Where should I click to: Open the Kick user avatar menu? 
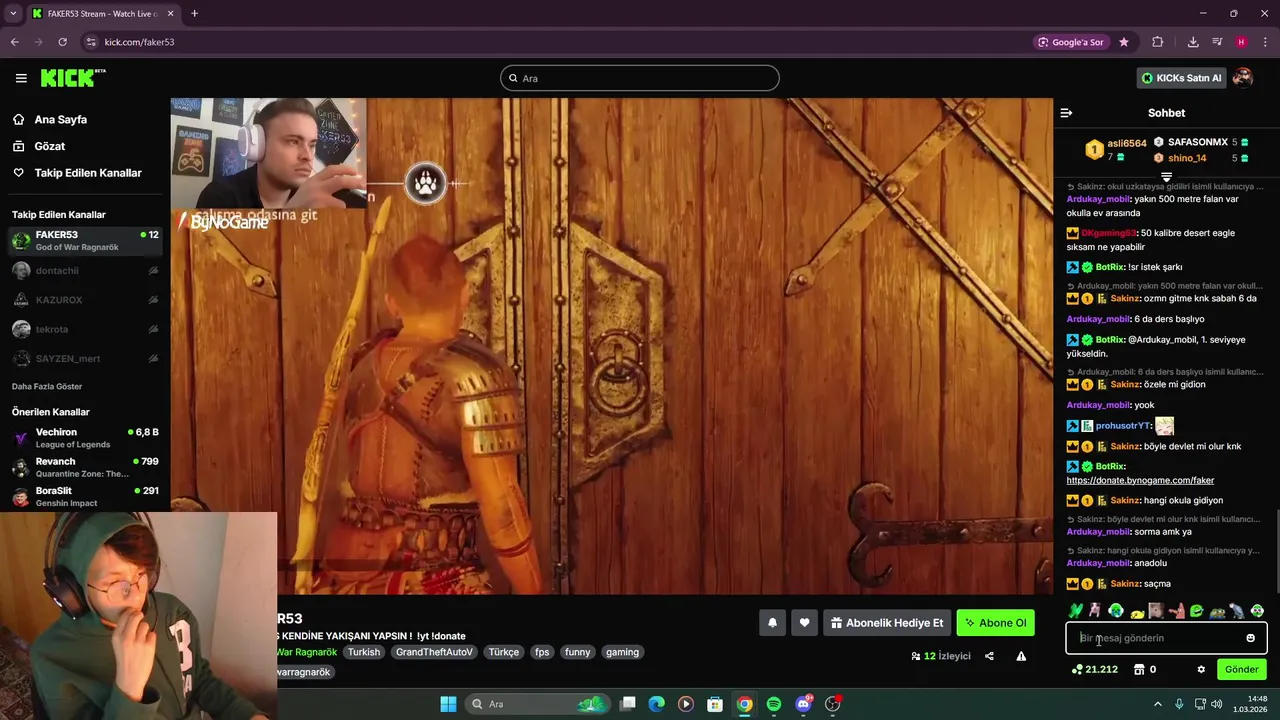click(1243, 78)
